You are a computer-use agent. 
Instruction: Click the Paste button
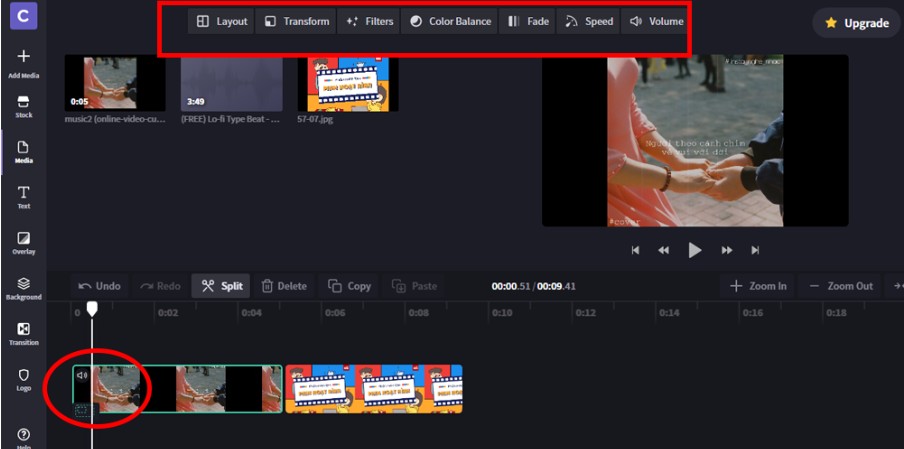tap(414, 286)
